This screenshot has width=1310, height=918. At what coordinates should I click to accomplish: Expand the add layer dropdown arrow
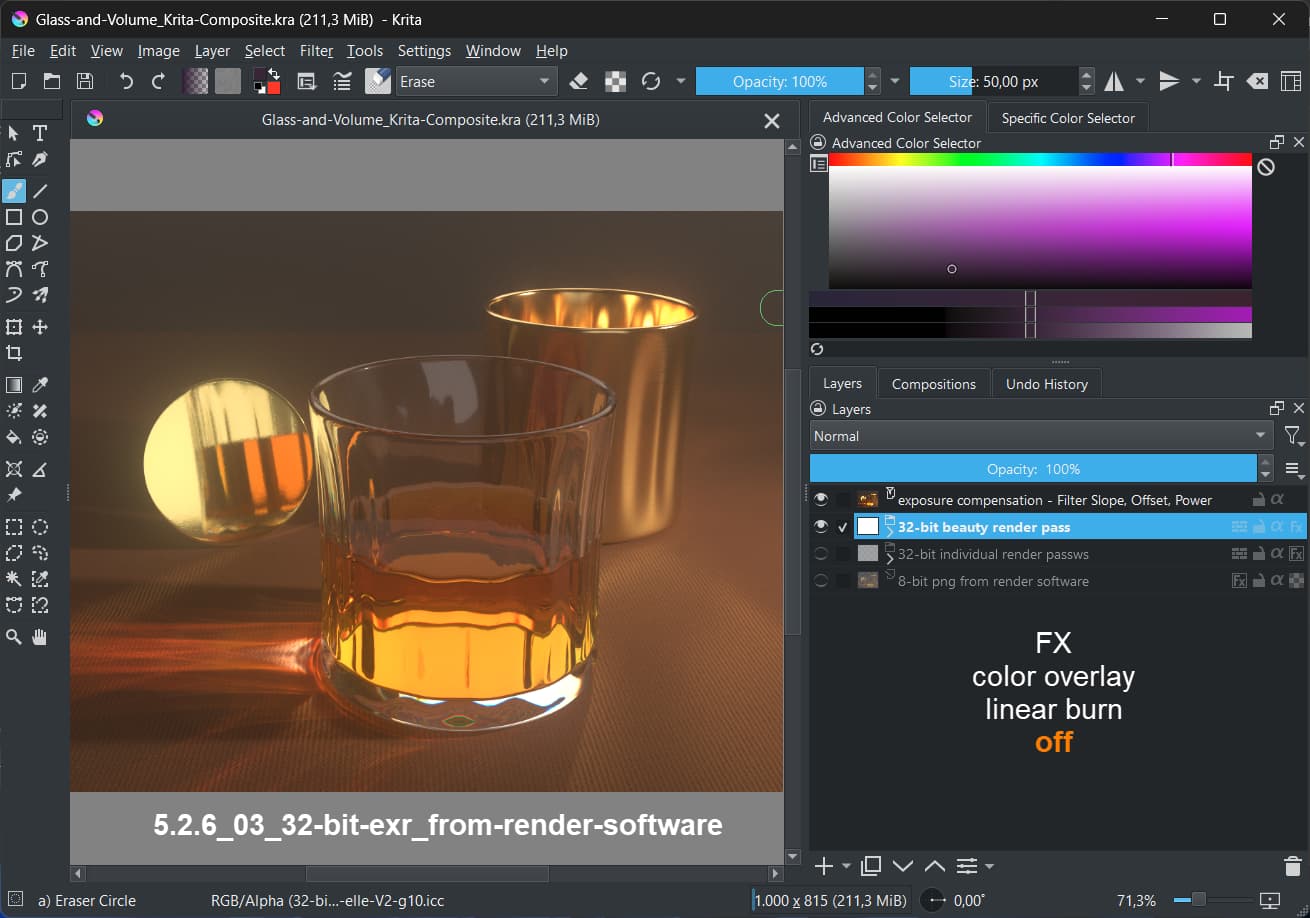847,866
